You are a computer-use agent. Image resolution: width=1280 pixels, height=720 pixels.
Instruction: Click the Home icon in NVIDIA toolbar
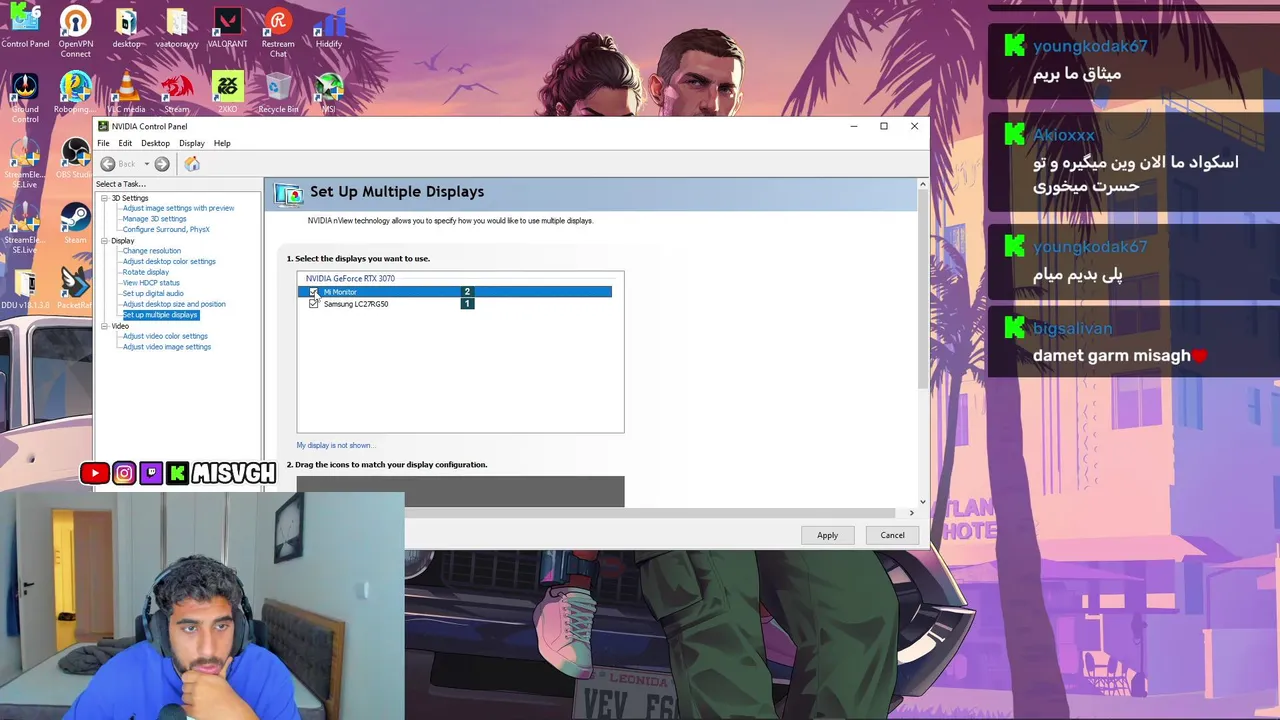192,164
